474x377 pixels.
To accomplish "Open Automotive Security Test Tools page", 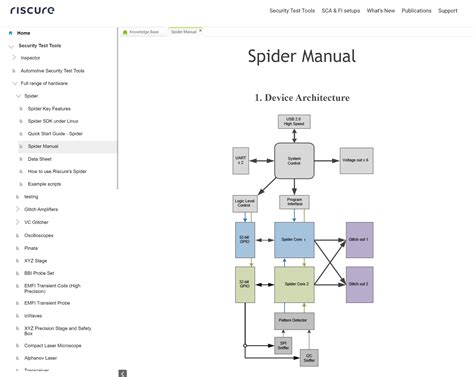I will click(52, 71).
